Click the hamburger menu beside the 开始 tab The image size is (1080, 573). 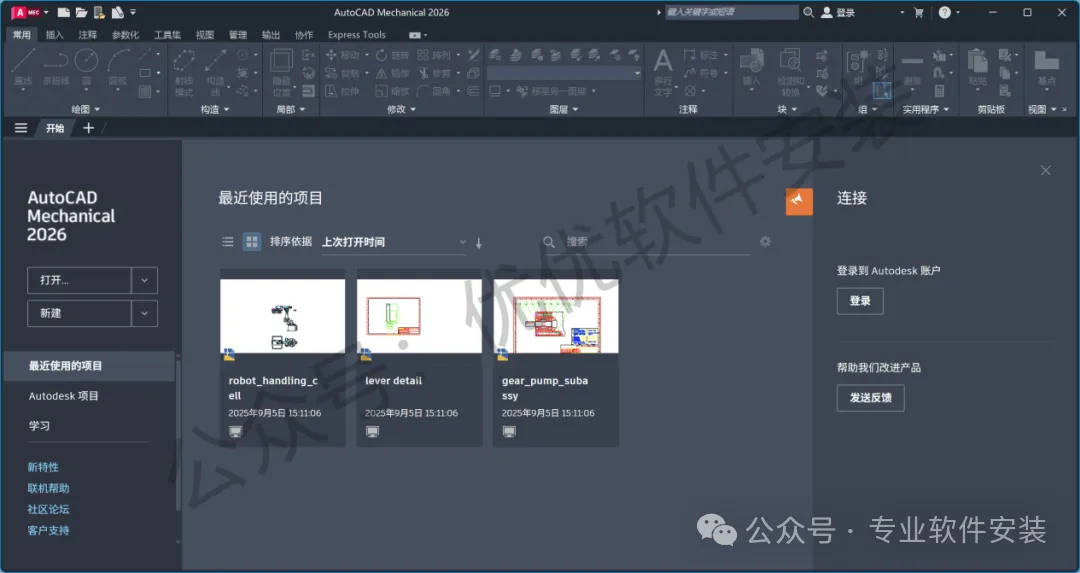[x=21, y=128]
